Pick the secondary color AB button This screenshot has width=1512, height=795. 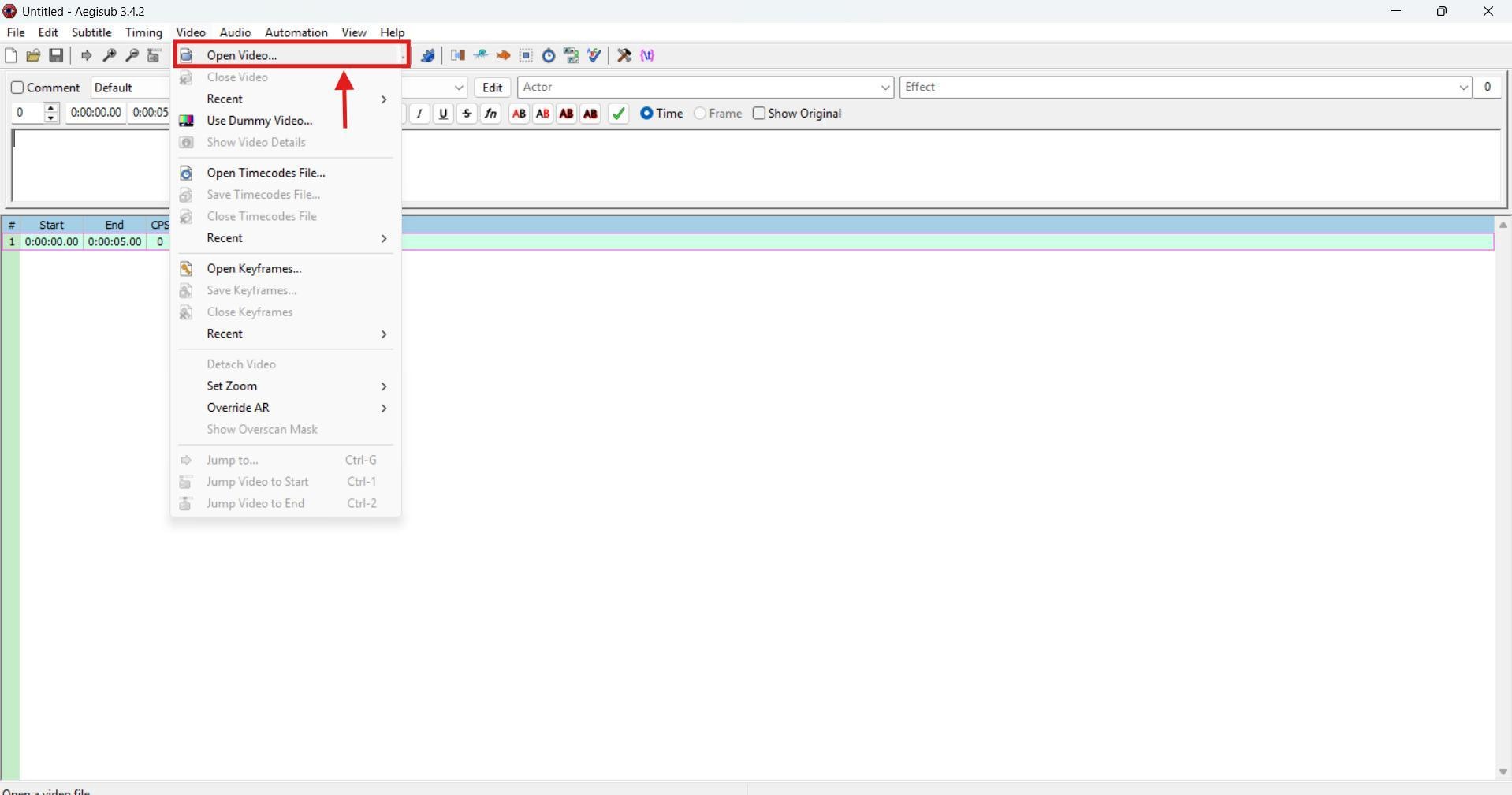(542, 114)
